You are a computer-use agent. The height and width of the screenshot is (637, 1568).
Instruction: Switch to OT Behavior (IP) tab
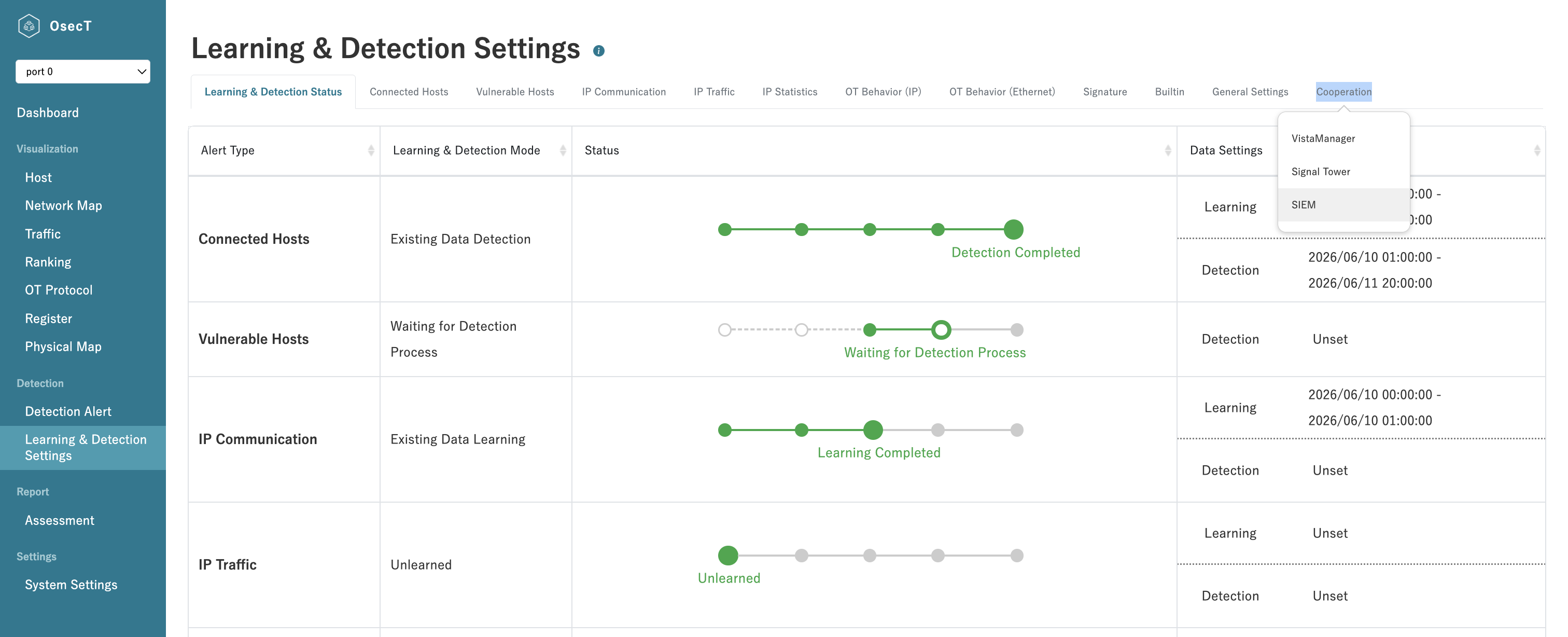[883, 92]
